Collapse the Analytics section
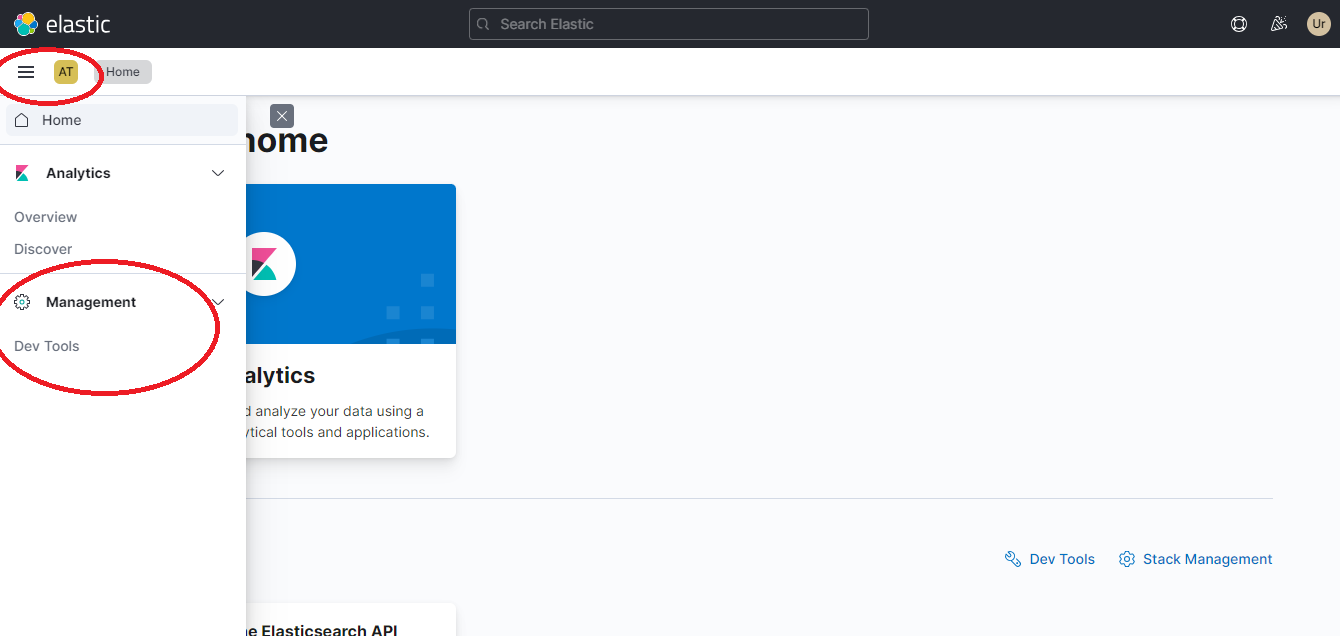This screenshot has height=636, width=1340. (217, 172)
